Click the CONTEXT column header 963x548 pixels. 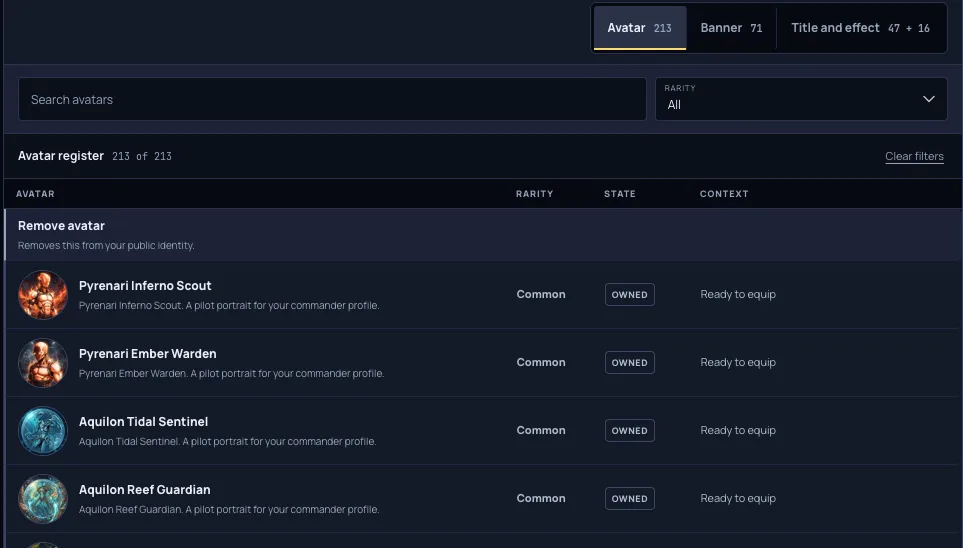point(724,194)
